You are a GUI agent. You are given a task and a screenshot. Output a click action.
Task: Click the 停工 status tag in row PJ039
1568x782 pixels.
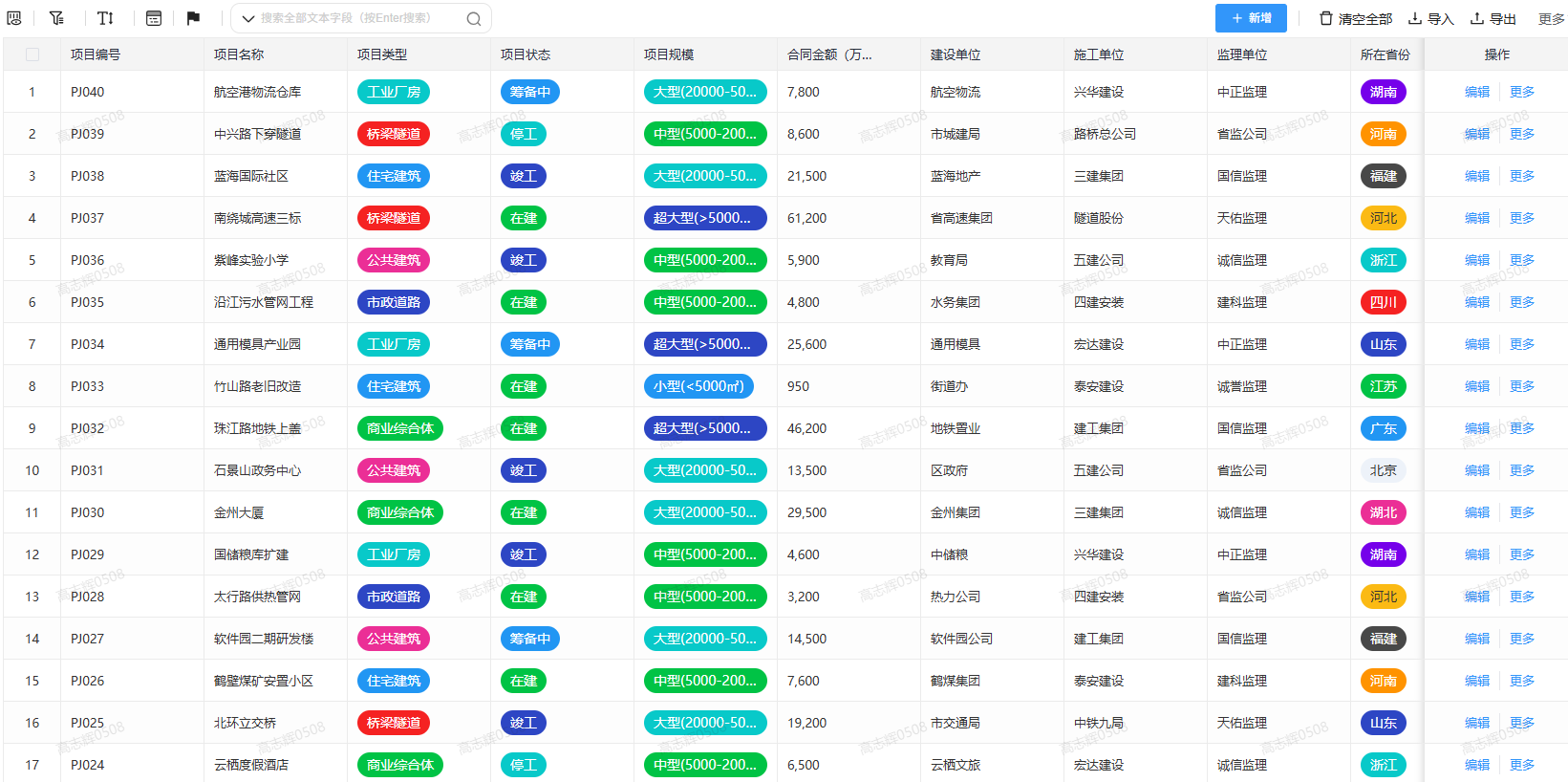[524, 134]
